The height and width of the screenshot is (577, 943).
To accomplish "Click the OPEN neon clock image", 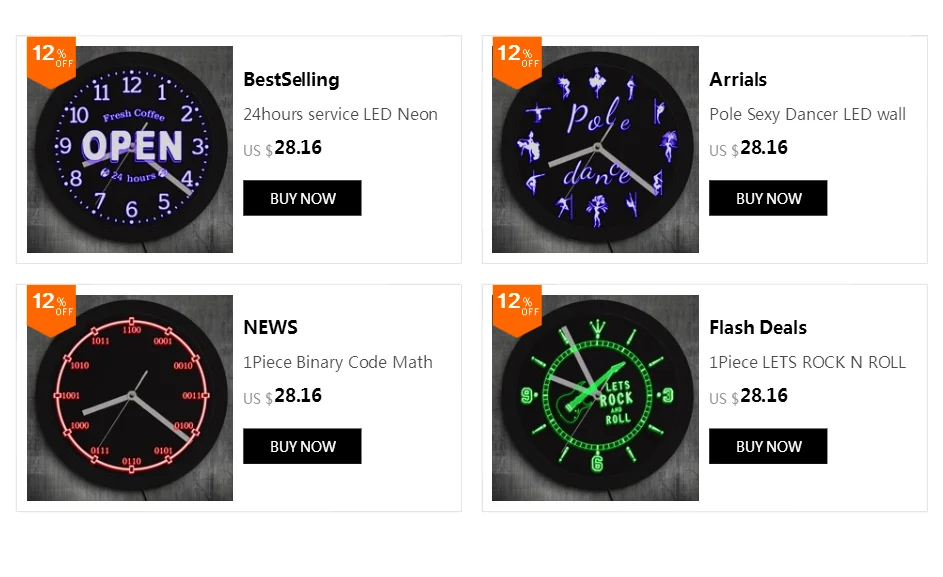I will click(130, 150).
